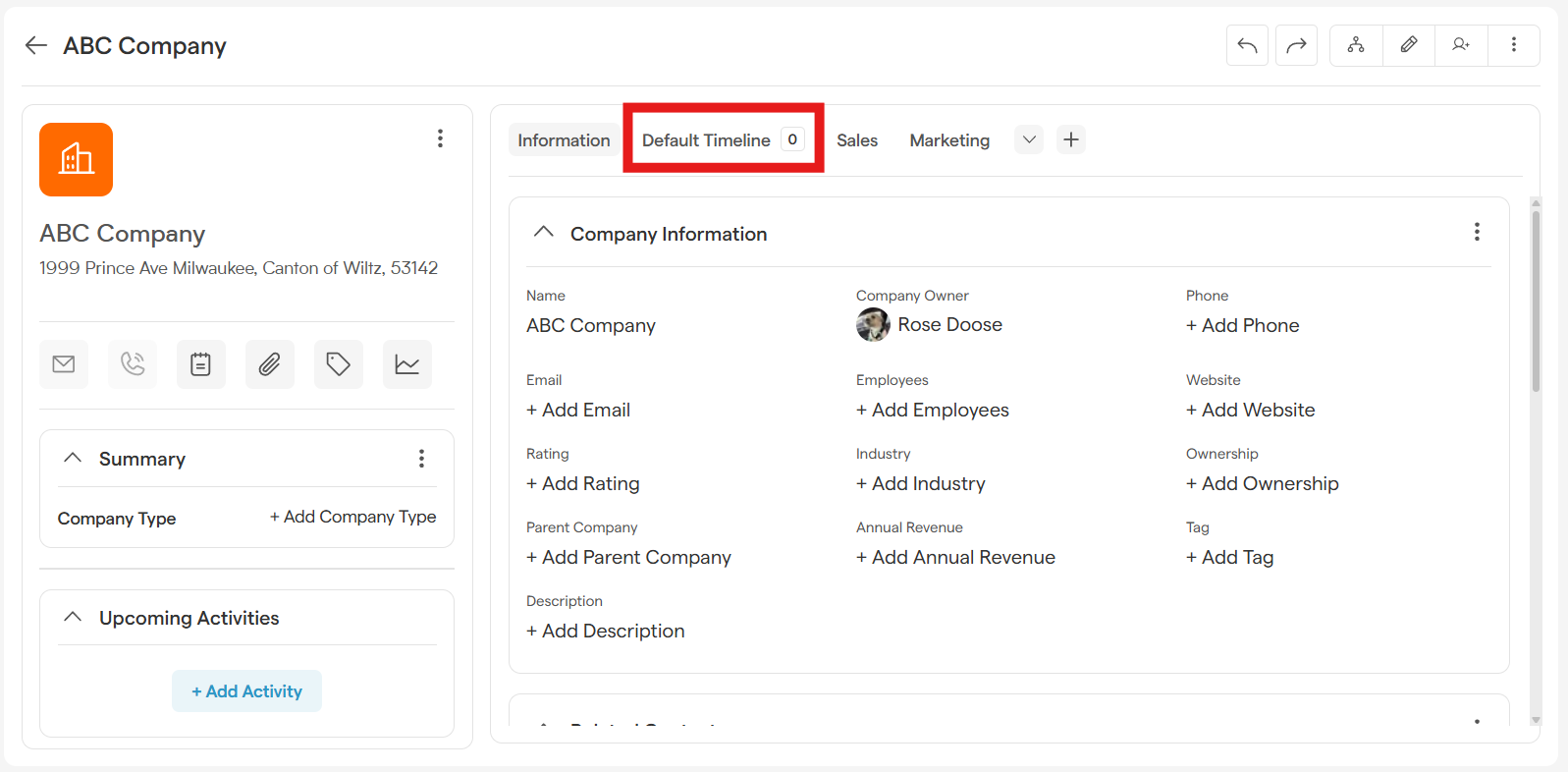
Task: Collapse the Company Information panel
Action: 543,233
